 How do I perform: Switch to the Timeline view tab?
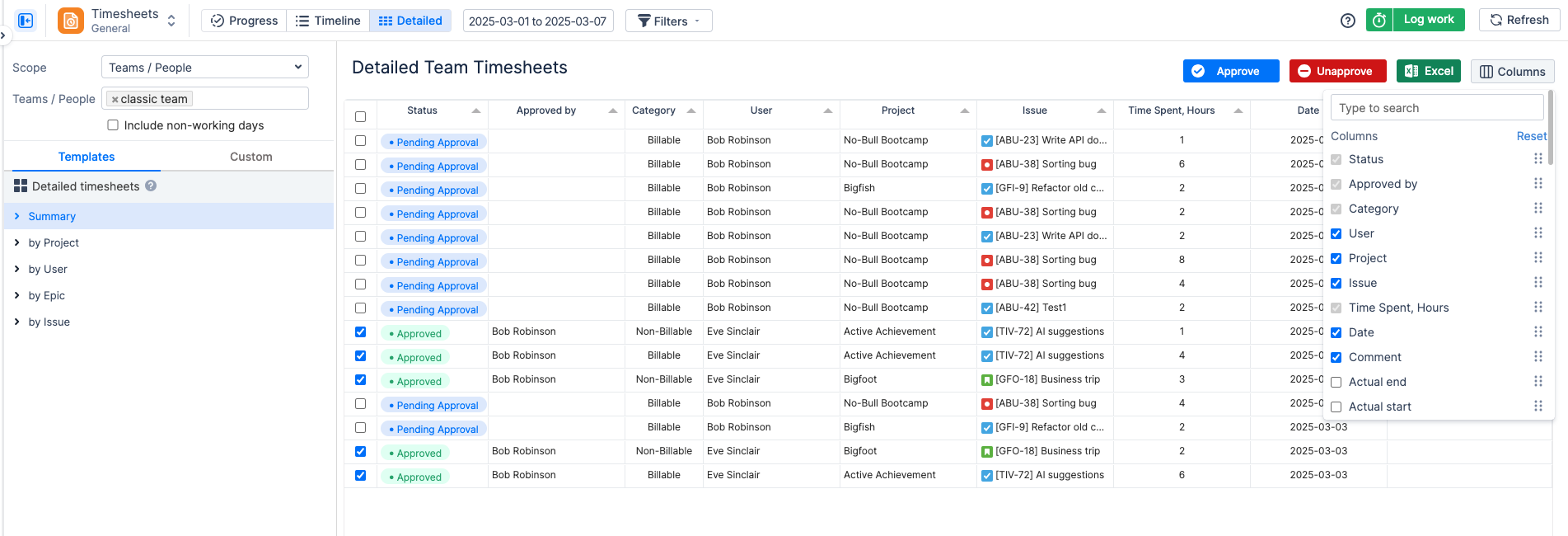point(328,21)
